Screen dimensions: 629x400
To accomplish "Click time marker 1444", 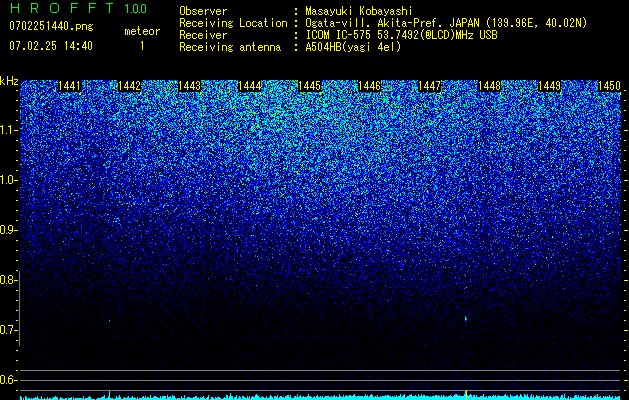I will 250,86.
